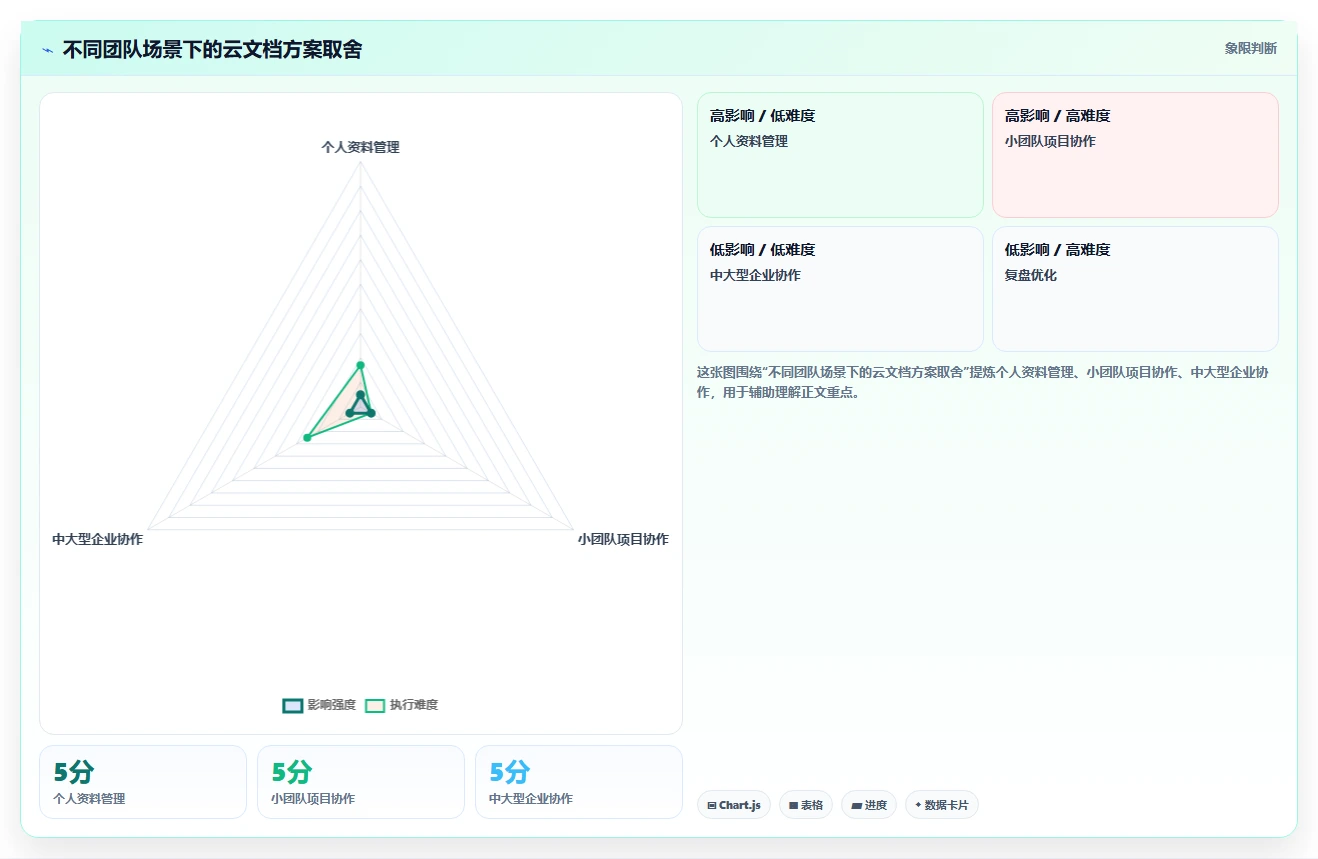
Task: Click the dark 影响强度 point on 个人资料管理 axis
Action: tap(361, 395)
